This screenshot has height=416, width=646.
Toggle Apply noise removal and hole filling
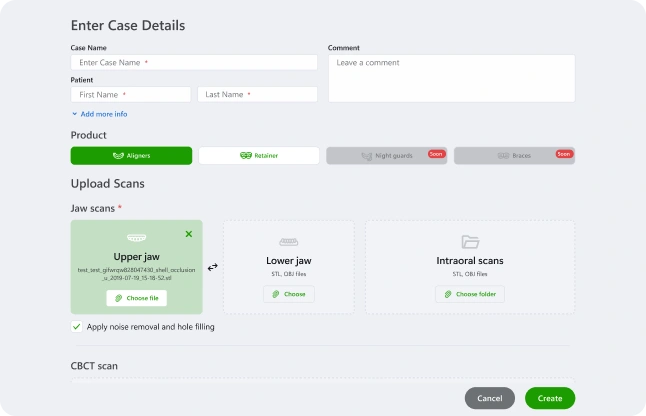point(77,326)
